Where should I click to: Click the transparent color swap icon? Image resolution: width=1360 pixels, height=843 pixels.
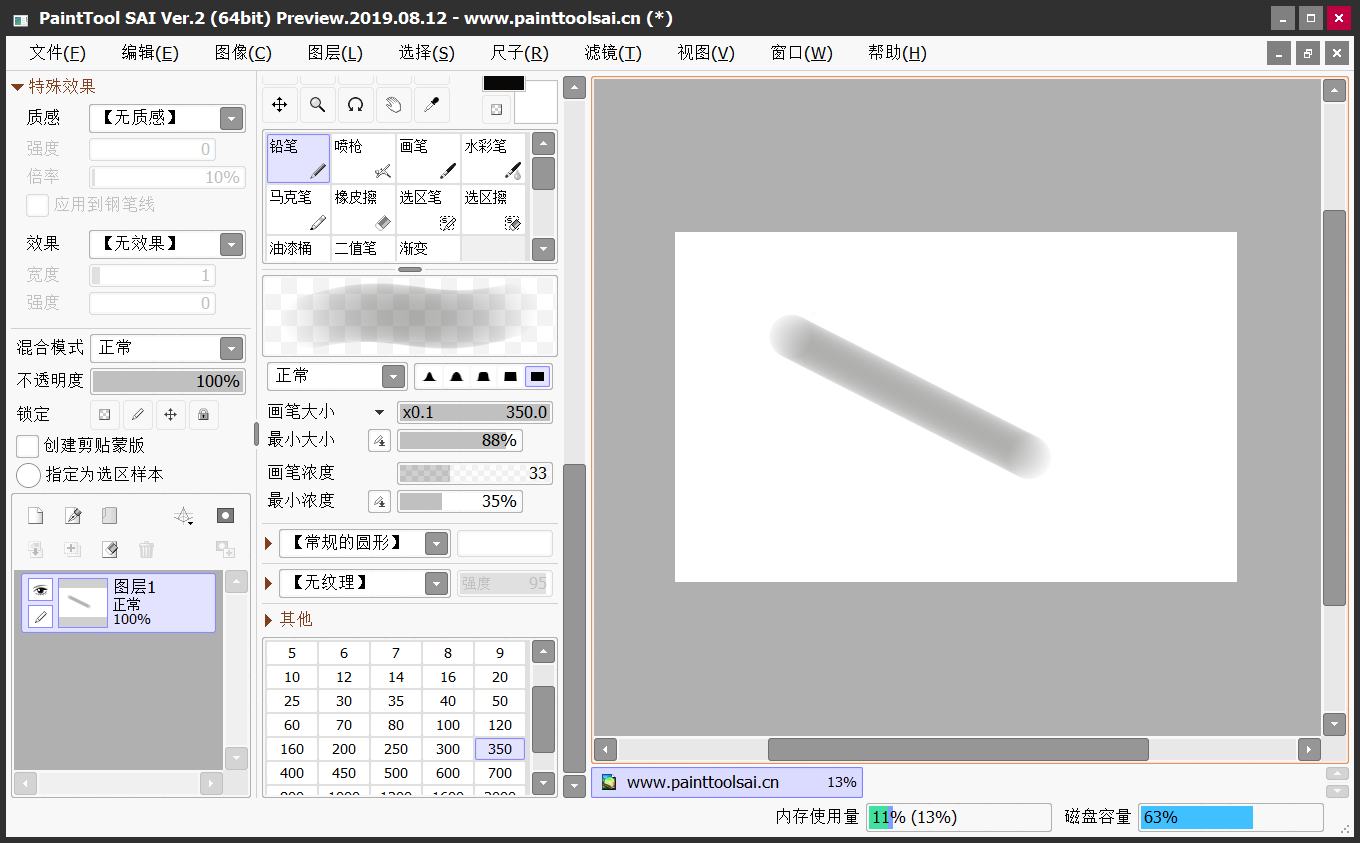tap(496, 109)
